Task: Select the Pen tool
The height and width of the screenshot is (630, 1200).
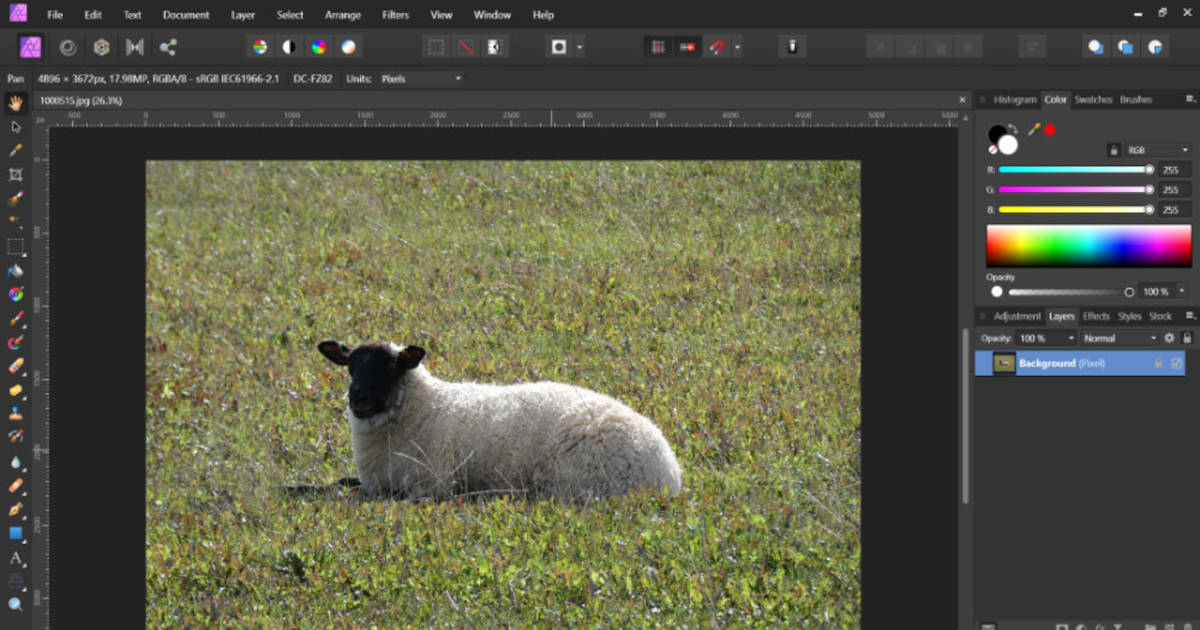Action: pos(15,509)
